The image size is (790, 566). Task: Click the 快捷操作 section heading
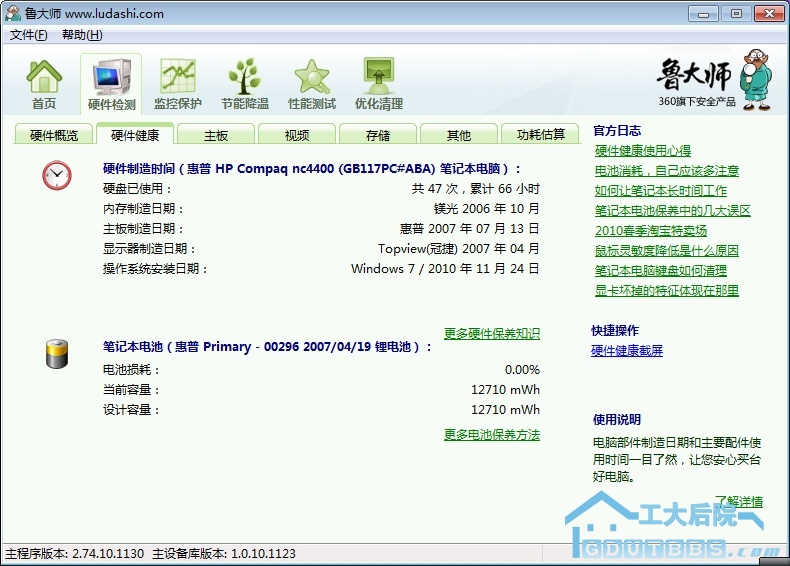pos(615,330)
